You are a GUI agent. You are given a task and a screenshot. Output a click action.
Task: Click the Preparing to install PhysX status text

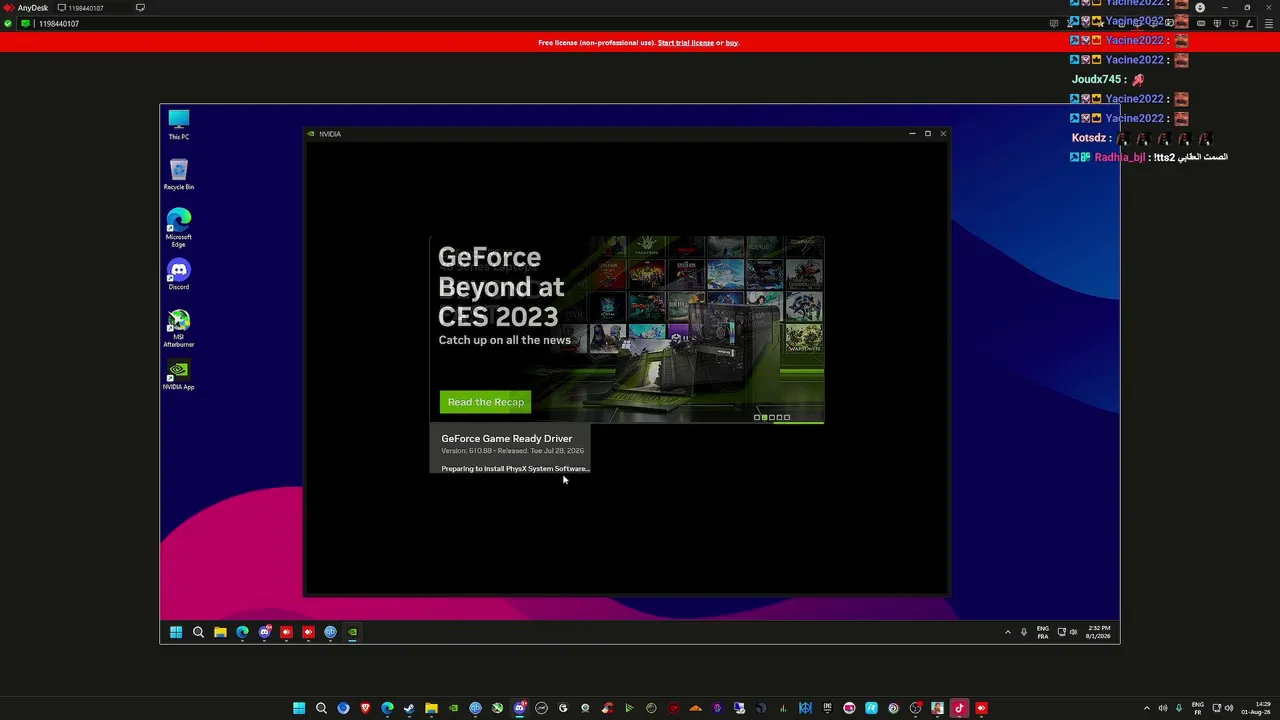[x=515, y=469]
